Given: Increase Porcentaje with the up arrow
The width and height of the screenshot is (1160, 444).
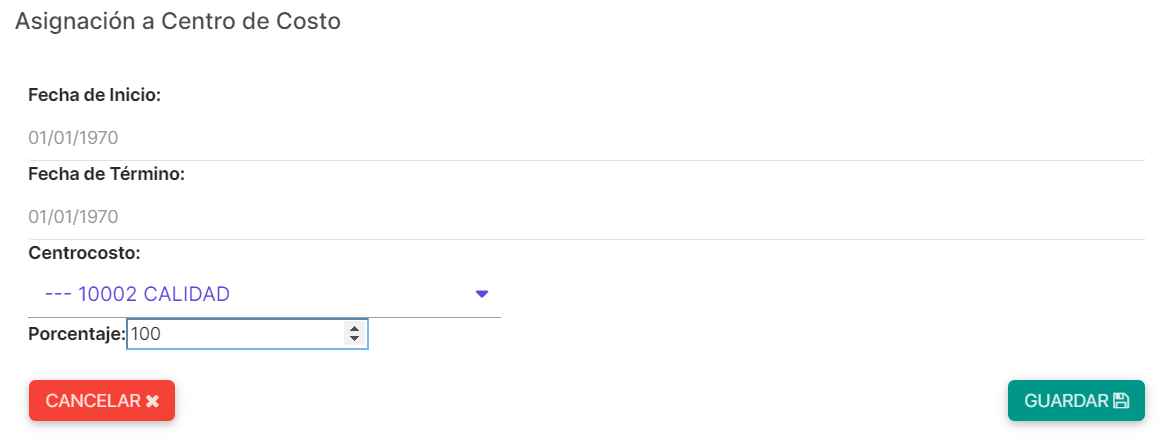Looking at the screenshot, I should click(x=354, y=329).
